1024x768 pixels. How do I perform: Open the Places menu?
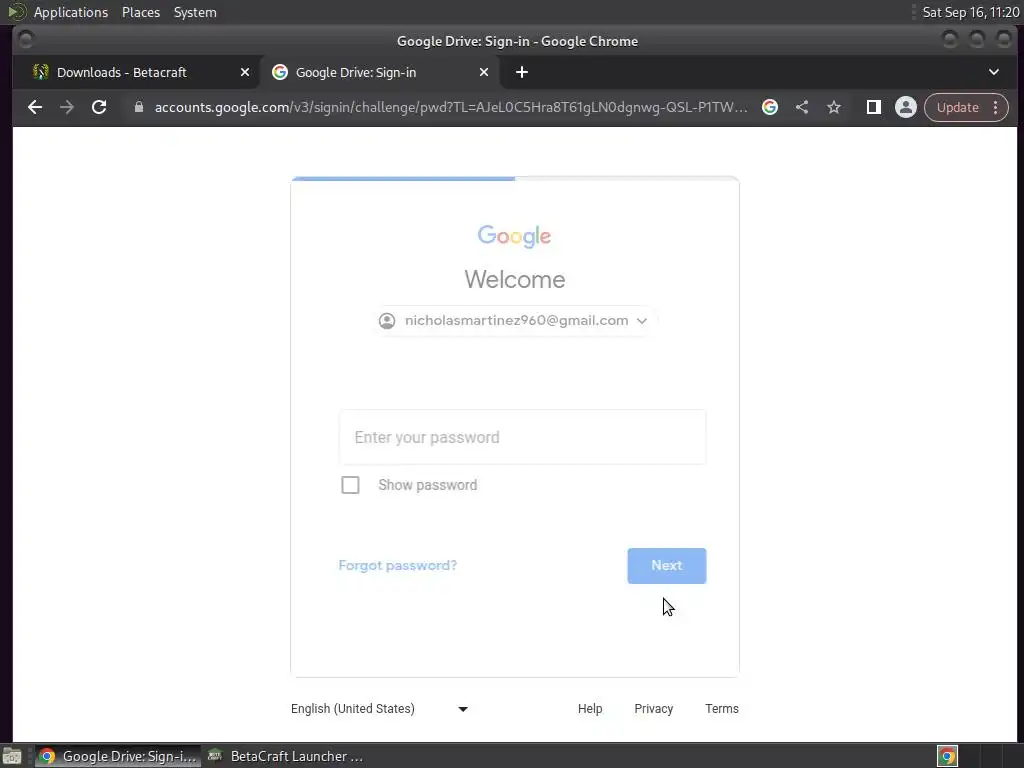pos(141,12)
